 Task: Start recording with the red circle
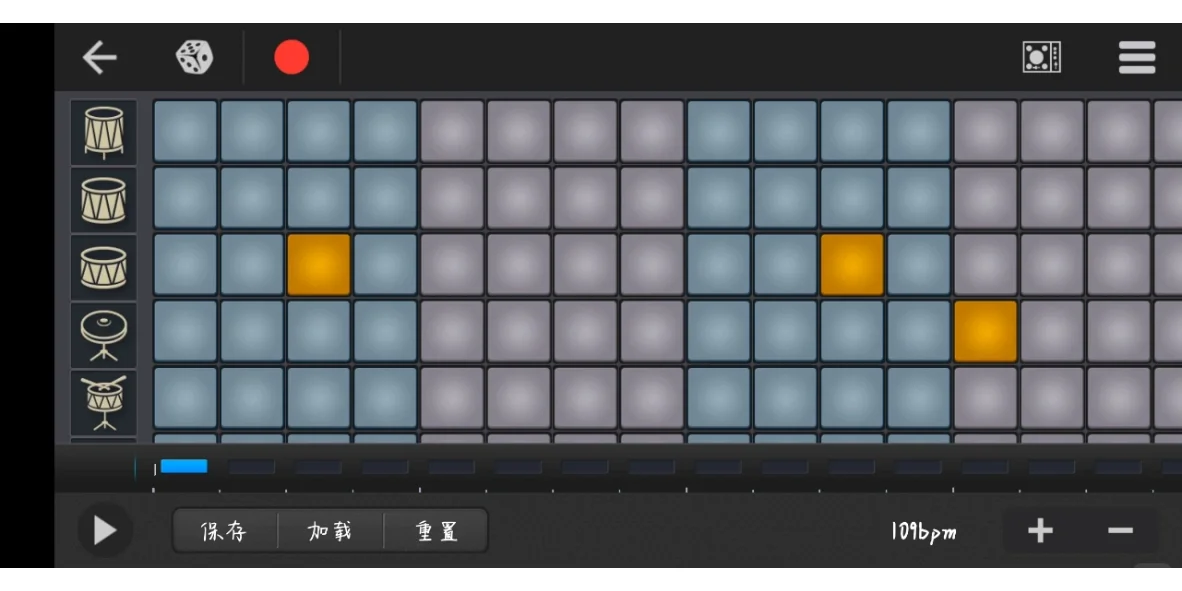292,57
